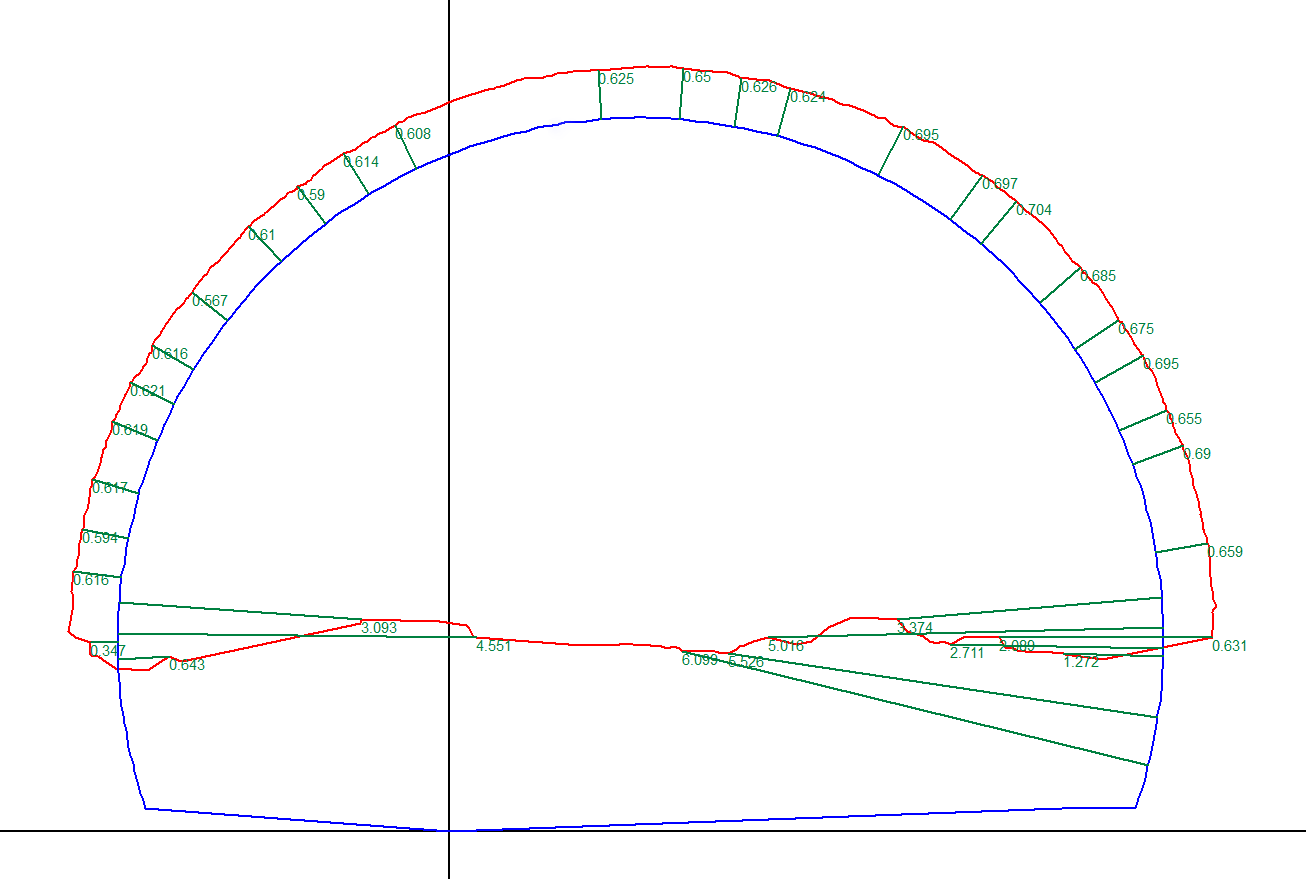Pick the 0.675 measurement text
1306x879 pixels.
[x=1136, y=329]
